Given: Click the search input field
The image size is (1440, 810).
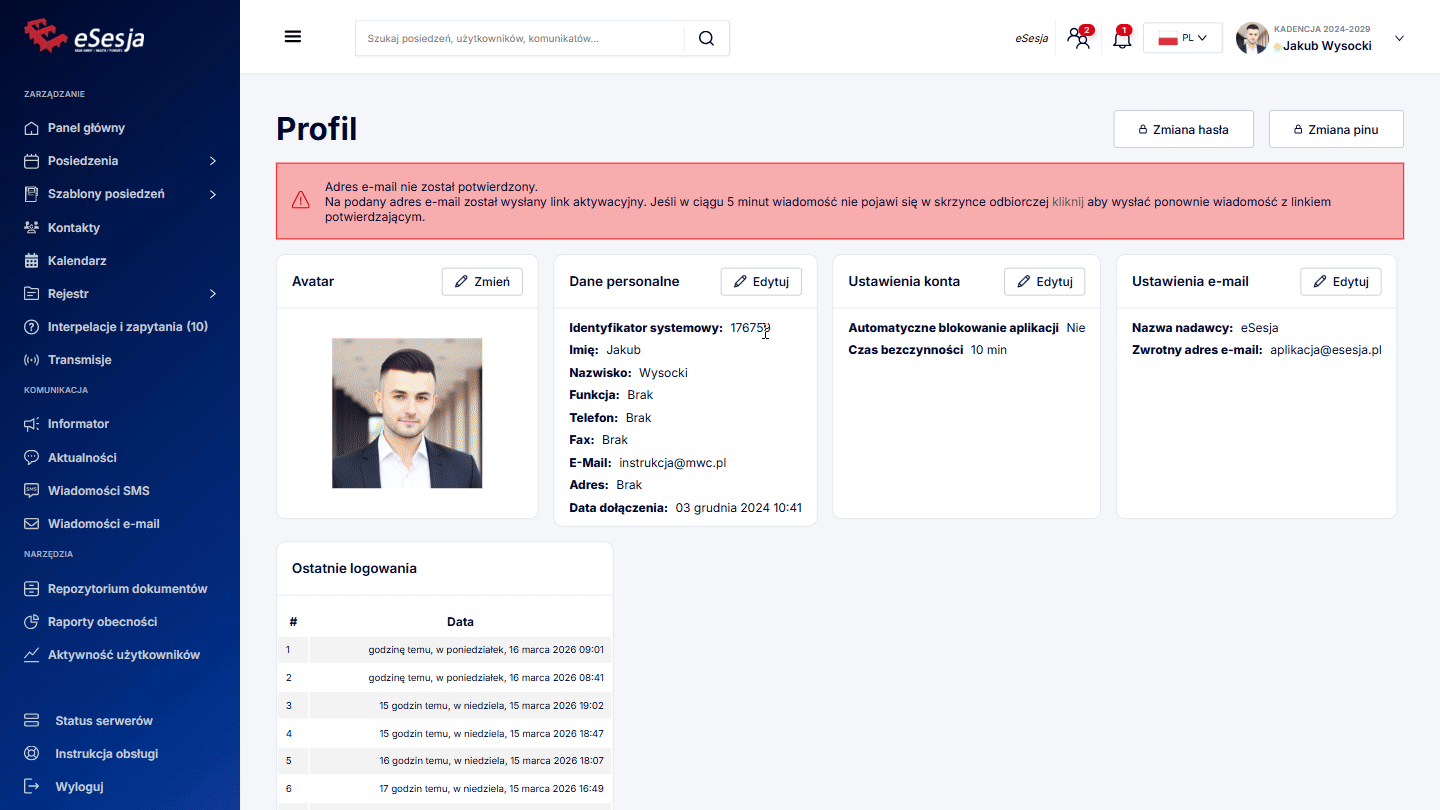Looking at the screenshot, I should [520, 38].
